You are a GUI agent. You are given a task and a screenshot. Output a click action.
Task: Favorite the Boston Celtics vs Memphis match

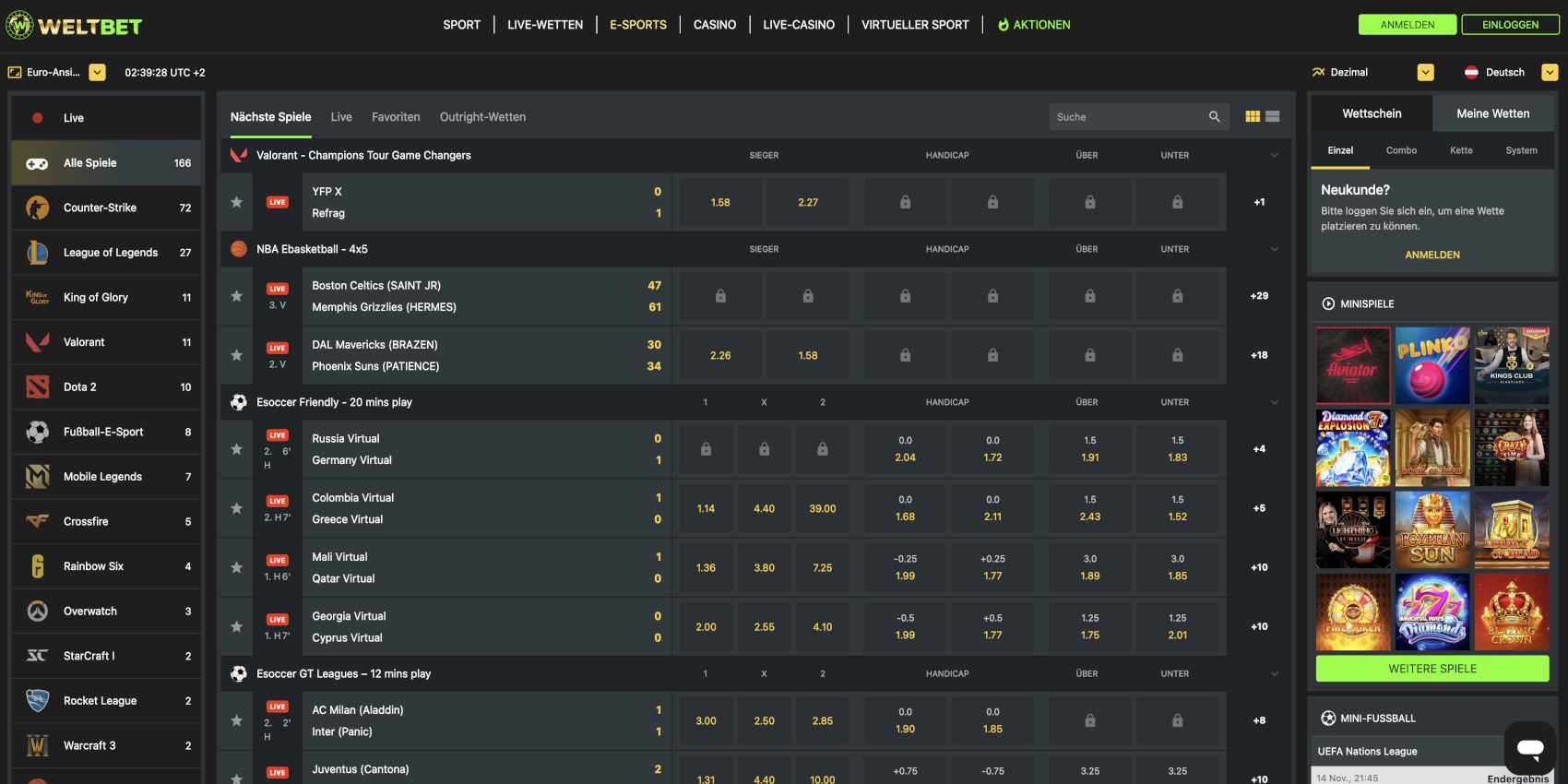237,296
